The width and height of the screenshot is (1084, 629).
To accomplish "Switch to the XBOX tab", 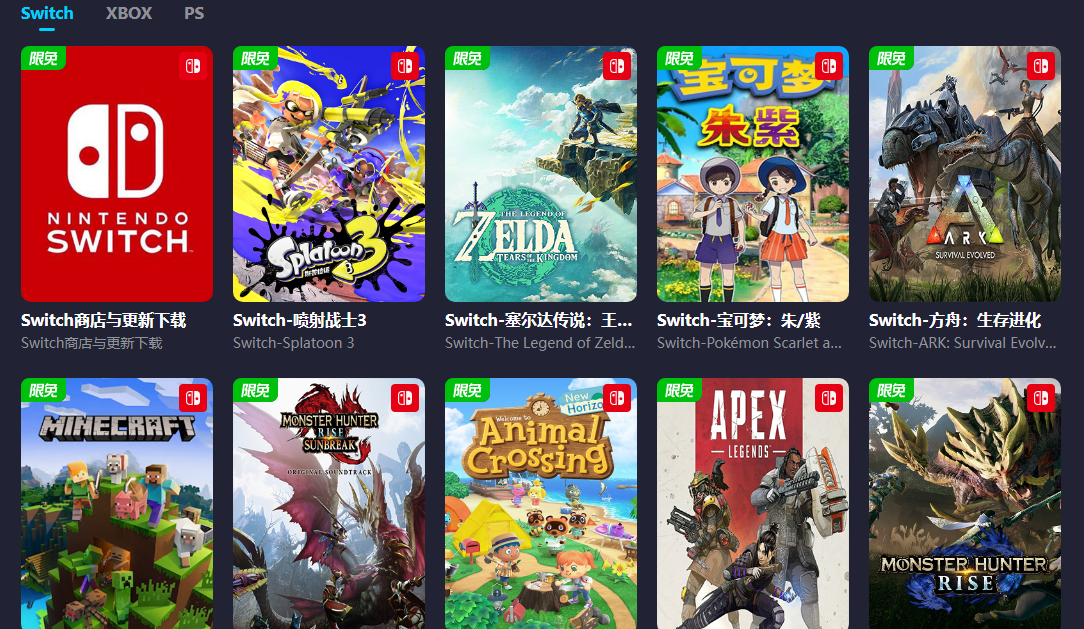I will click(x=129, y=13).
